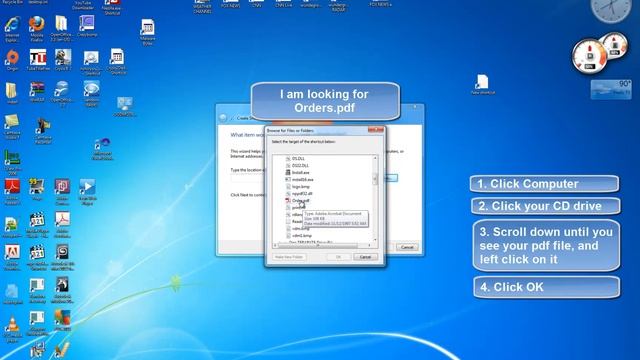The image size is (640, 360).
Task: Click the Make New Folder button
Action: coord(289,257)
